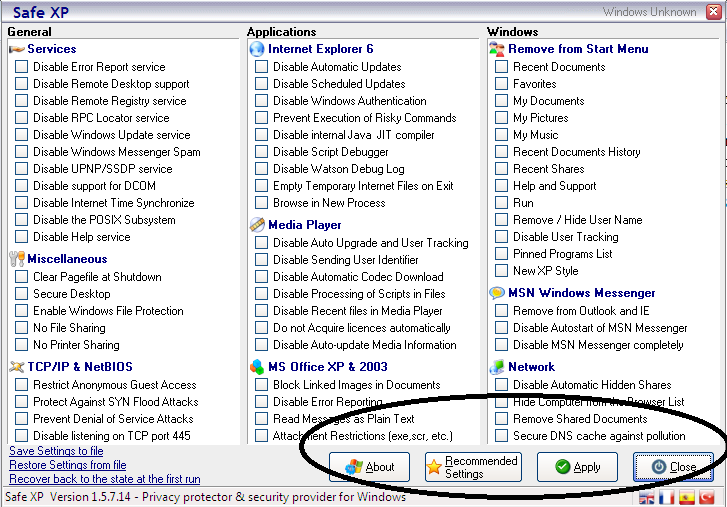The height and width of the screenshot is (507, 727).
Task: Check Disable UPNP/SSDP service
Action: (x=21, y=169)
